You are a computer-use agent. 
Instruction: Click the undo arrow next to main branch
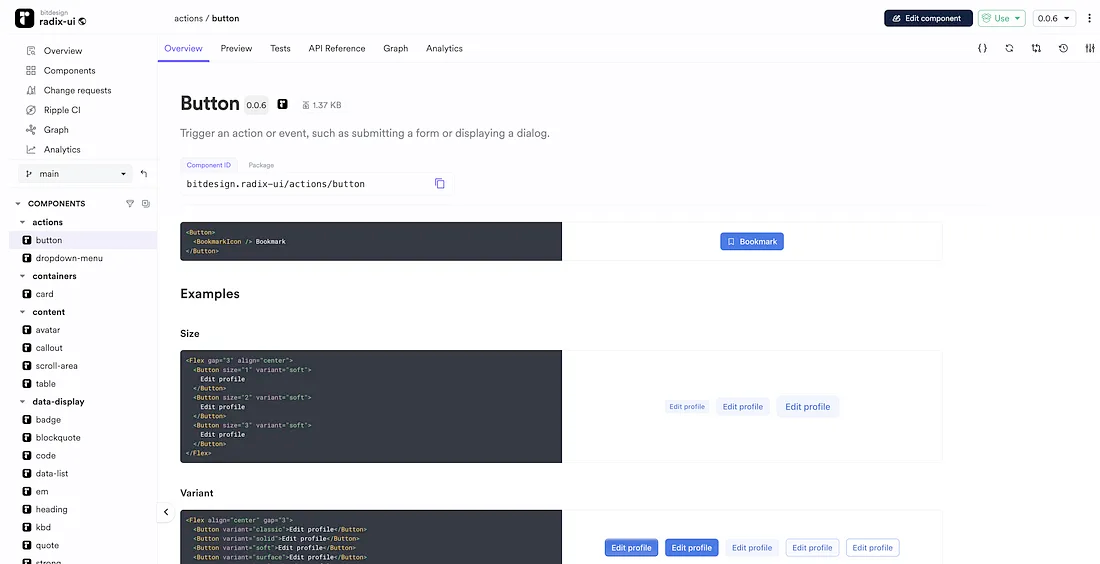pyautogui.click(x=144, y=174)
